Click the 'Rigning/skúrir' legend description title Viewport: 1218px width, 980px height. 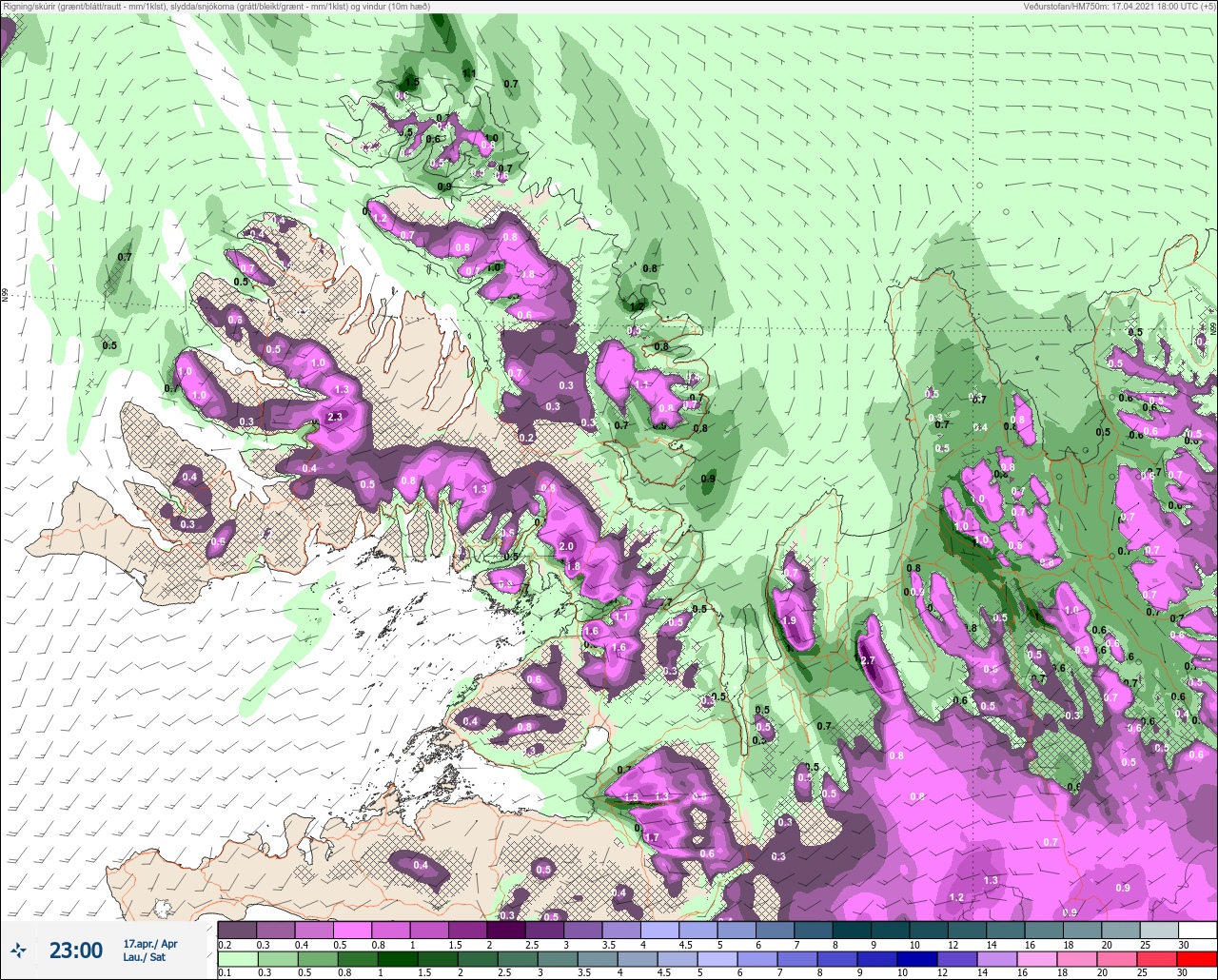point(217,7)
